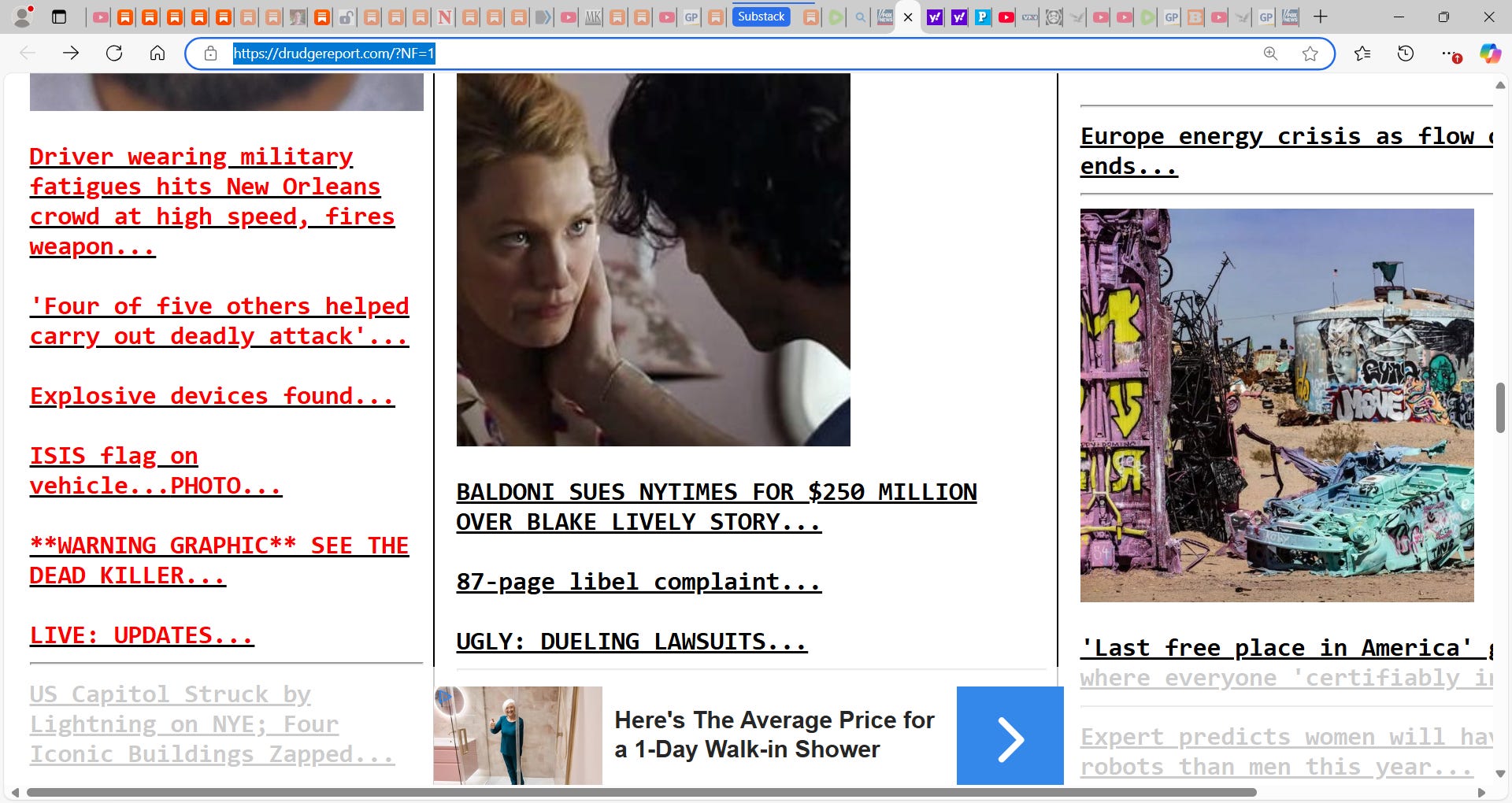The width and height of the screenshot is (1512, 803).
Task: Switch to the red N tab
Action: pos(445,17)
